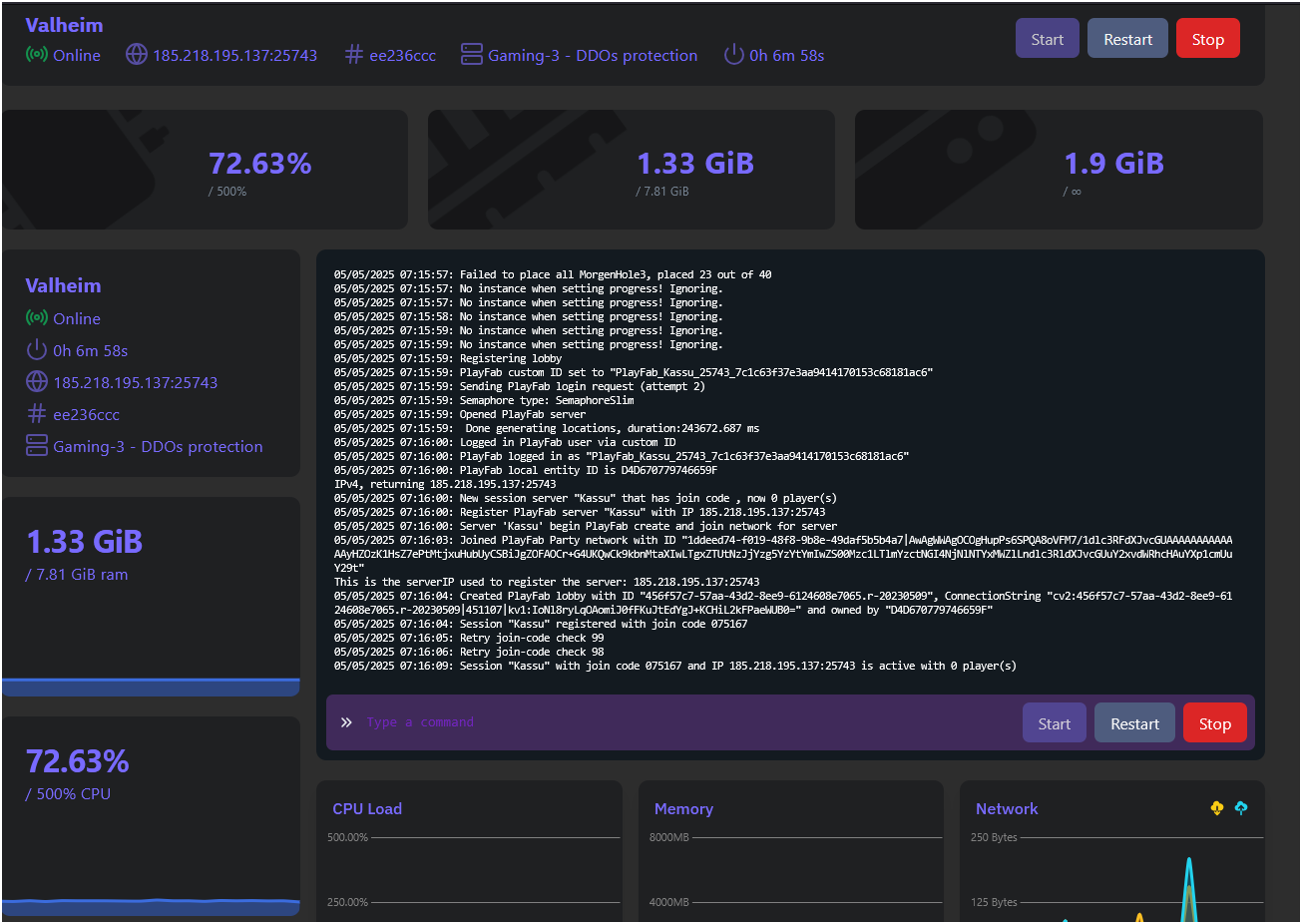This screenshot has width=1302, height=924.
Task: Click the hash icon in the sidebar card
Action: [x=37, y=413]
